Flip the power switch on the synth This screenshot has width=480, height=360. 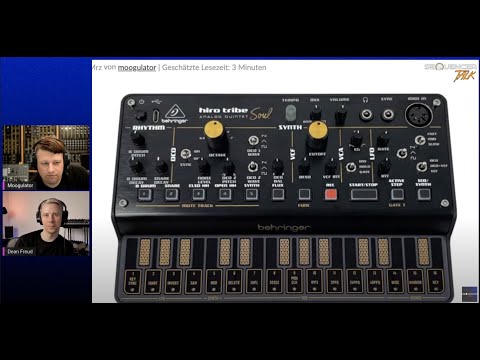click(x=141, y=115)
